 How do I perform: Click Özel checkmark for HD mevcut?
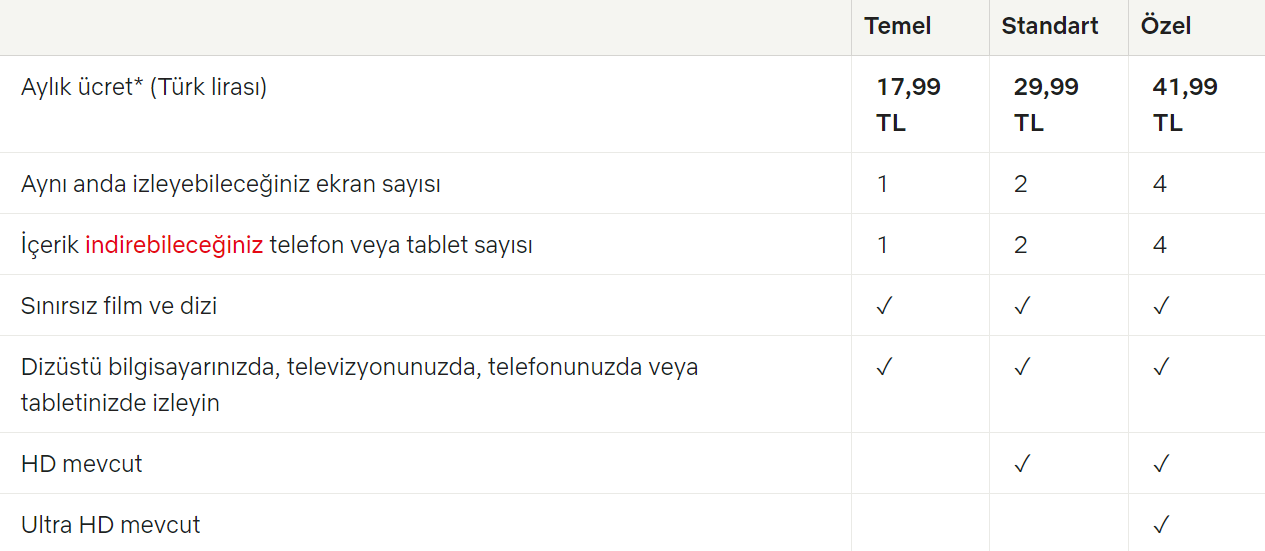click(1161, 464)
